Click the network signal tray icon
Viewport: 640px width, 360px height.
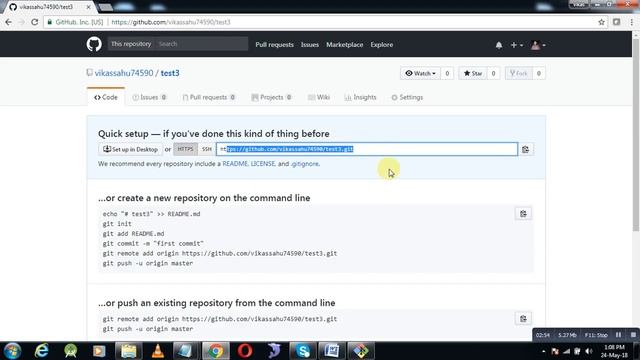(566, 351)
